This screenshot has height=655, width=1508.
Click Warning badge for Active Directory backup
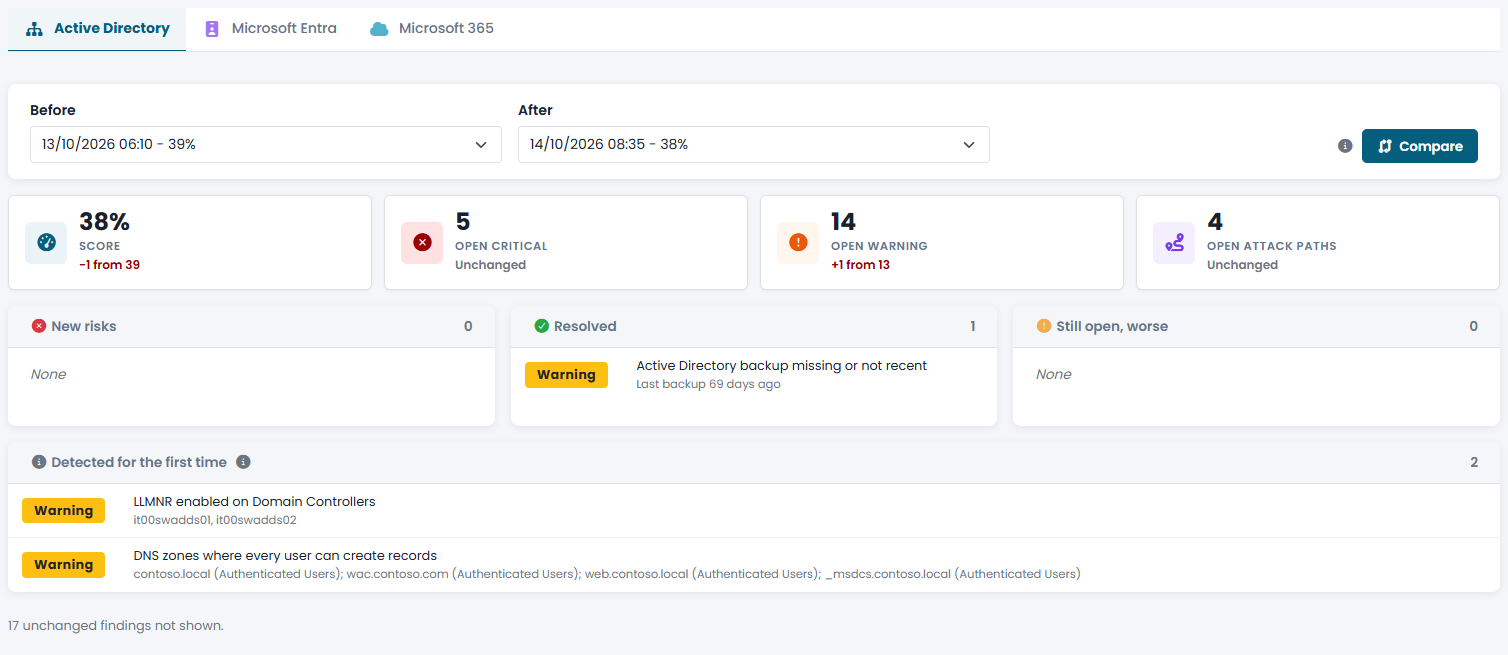(566, 375)
